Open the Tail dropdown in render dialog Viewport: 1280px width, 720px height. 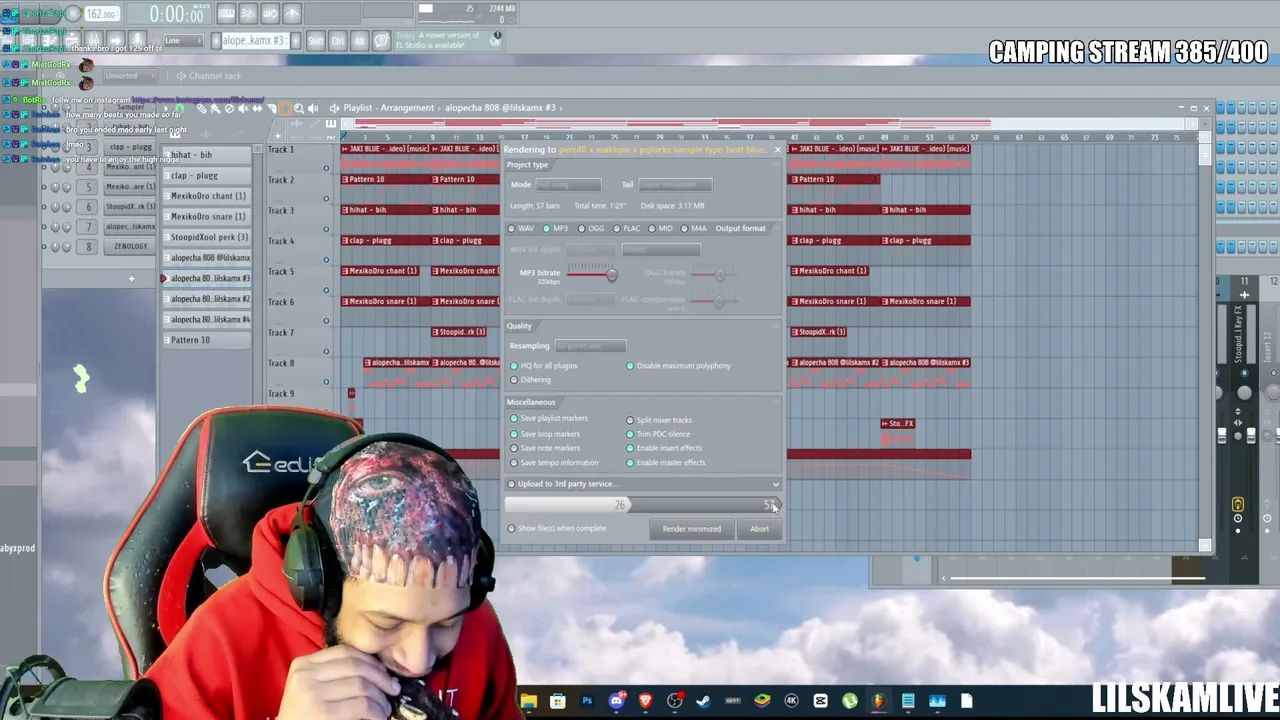point(675,185)
